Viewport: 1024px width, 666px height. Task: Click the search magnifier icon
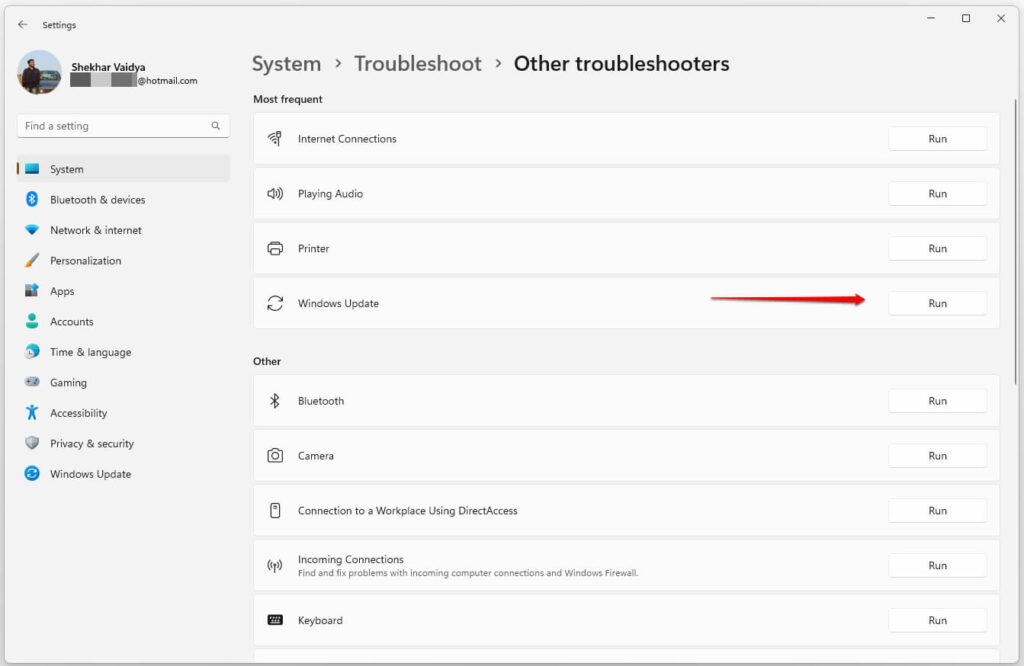click(215, 126)
